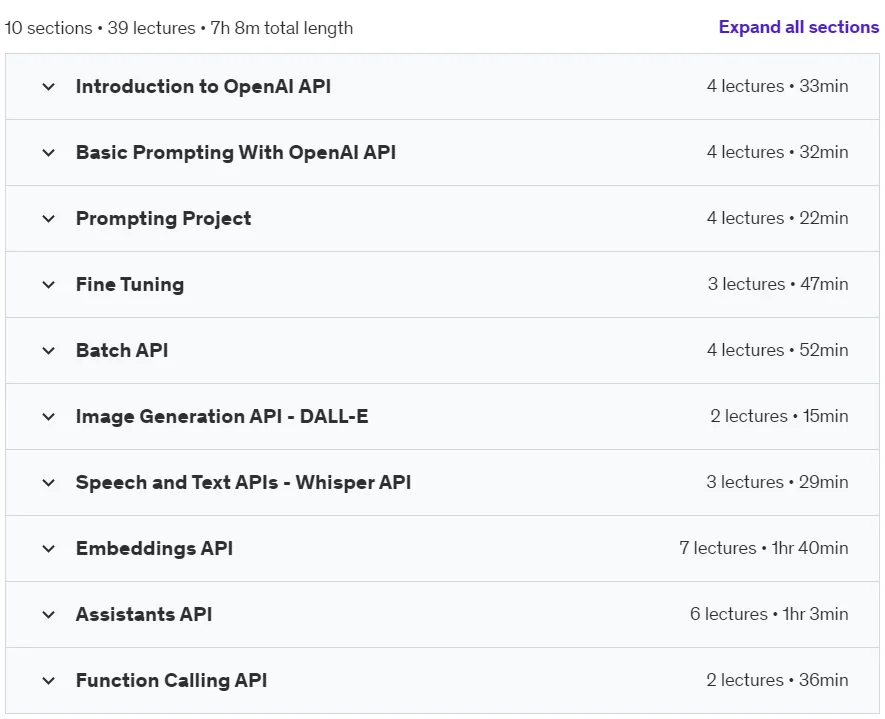Click the '4 lectures • 32min' text
Image resolution: width=885 pixels, height=719 pixels.
pyautogui.click(x=777, y=152)
